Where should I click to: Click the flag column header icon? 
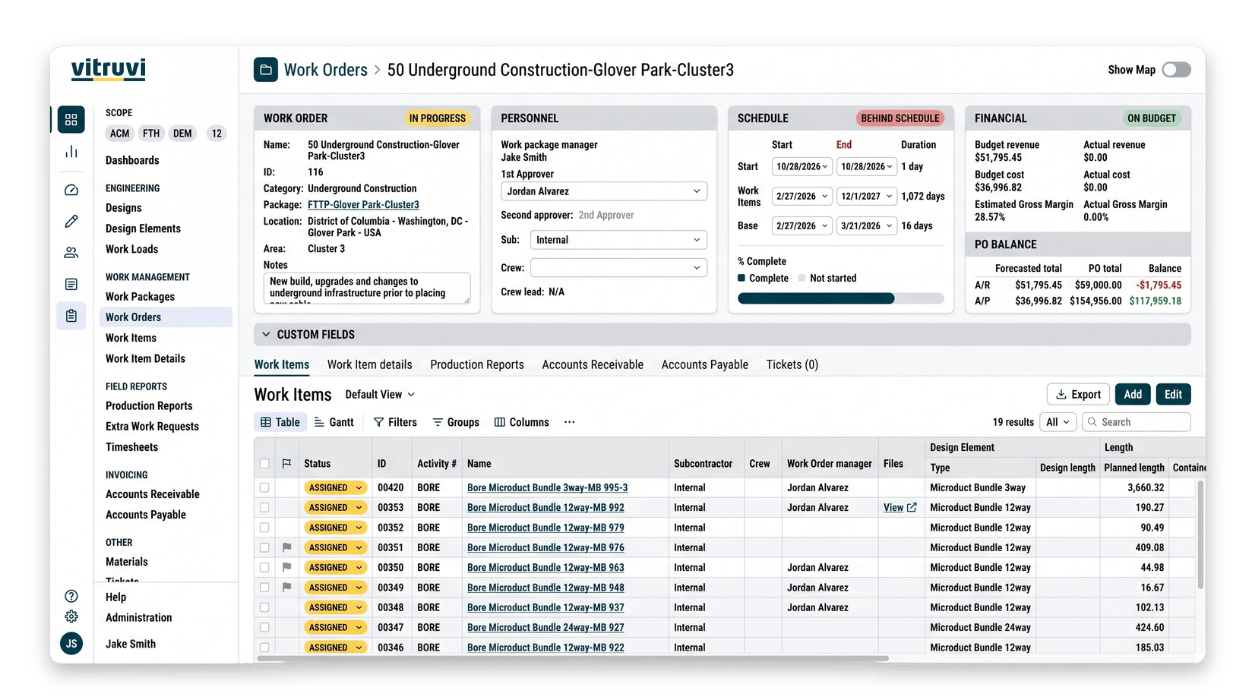286,464
